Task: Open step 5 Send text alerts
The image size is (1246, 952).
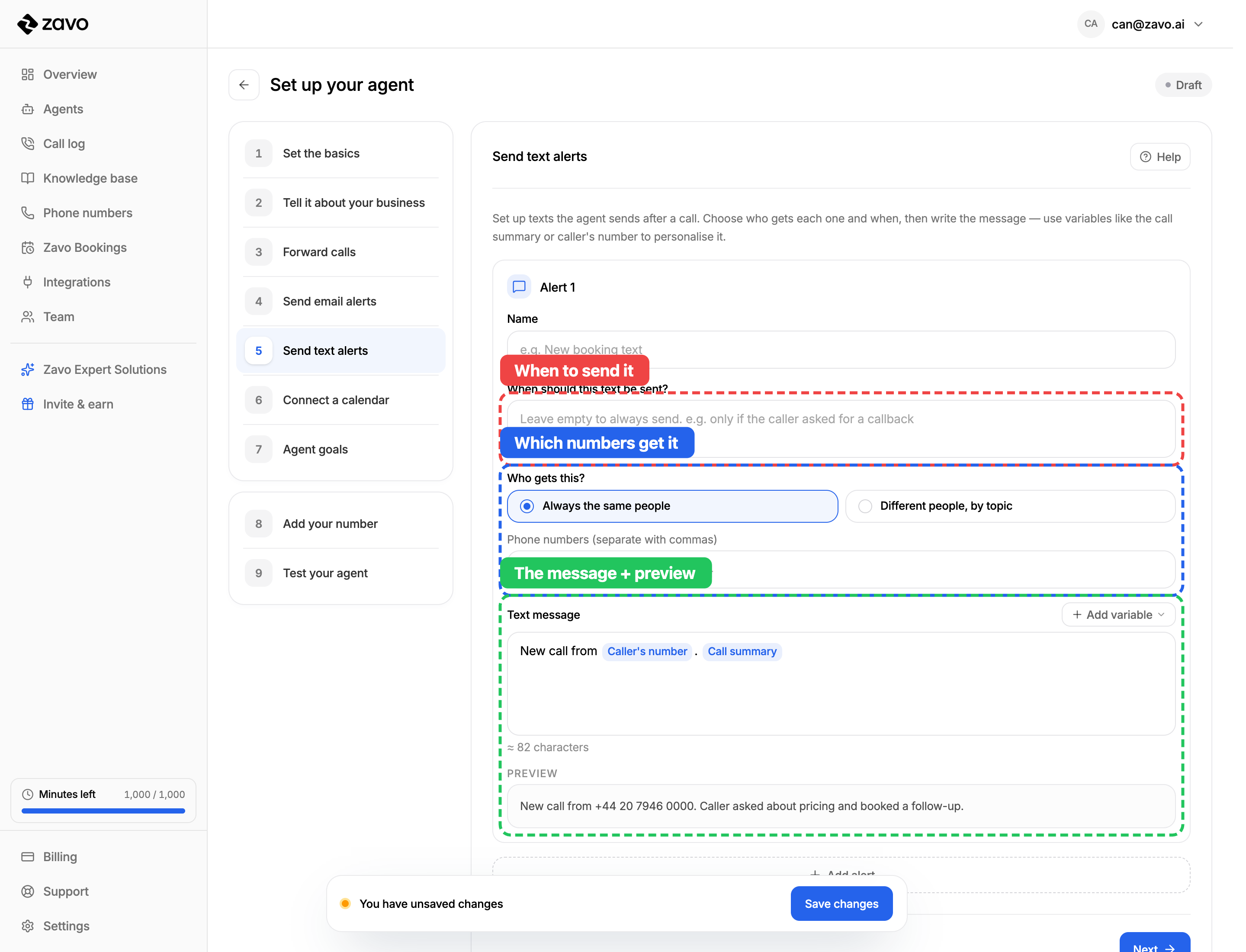Action: coord(340,351)
